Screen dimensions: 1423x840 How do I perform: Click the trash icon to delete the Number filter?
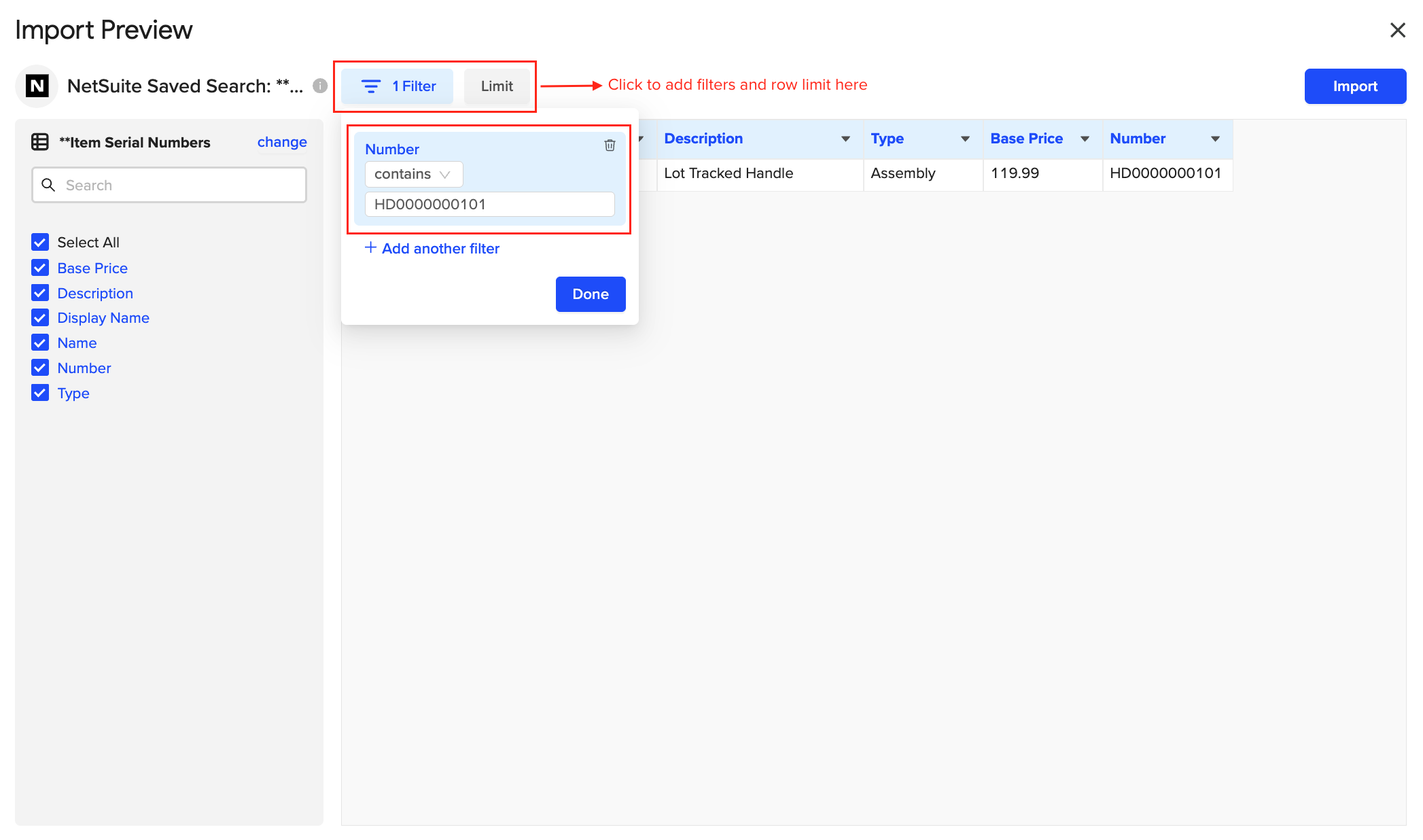(610, 145)
